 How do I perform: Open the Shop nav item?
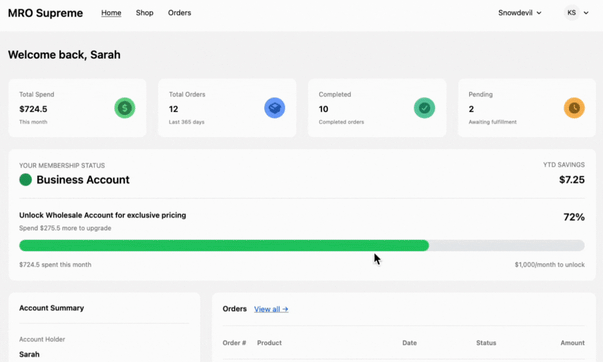145,13
